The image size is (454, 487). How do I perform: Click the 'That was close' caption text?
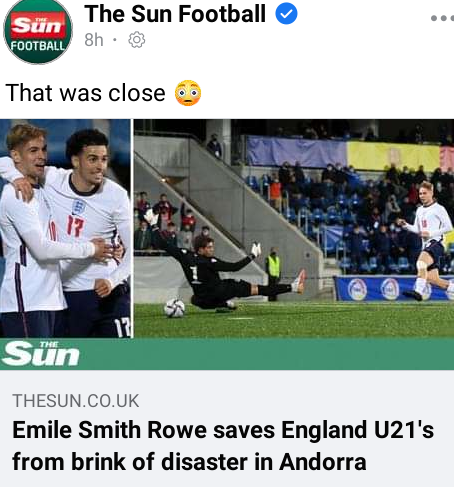[85, 93]
